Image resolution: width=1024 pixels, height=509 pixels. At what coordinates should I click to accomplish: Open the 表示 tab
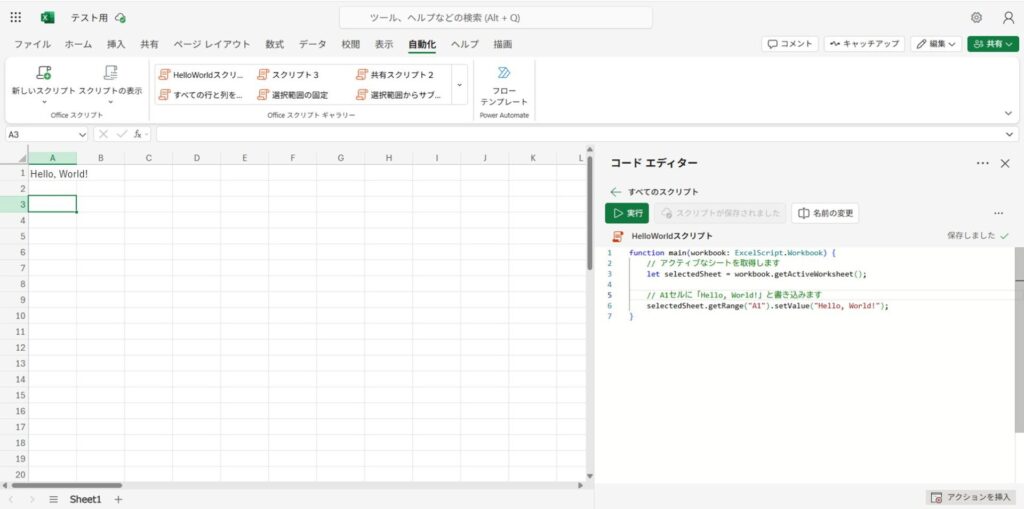click(384, 44)
